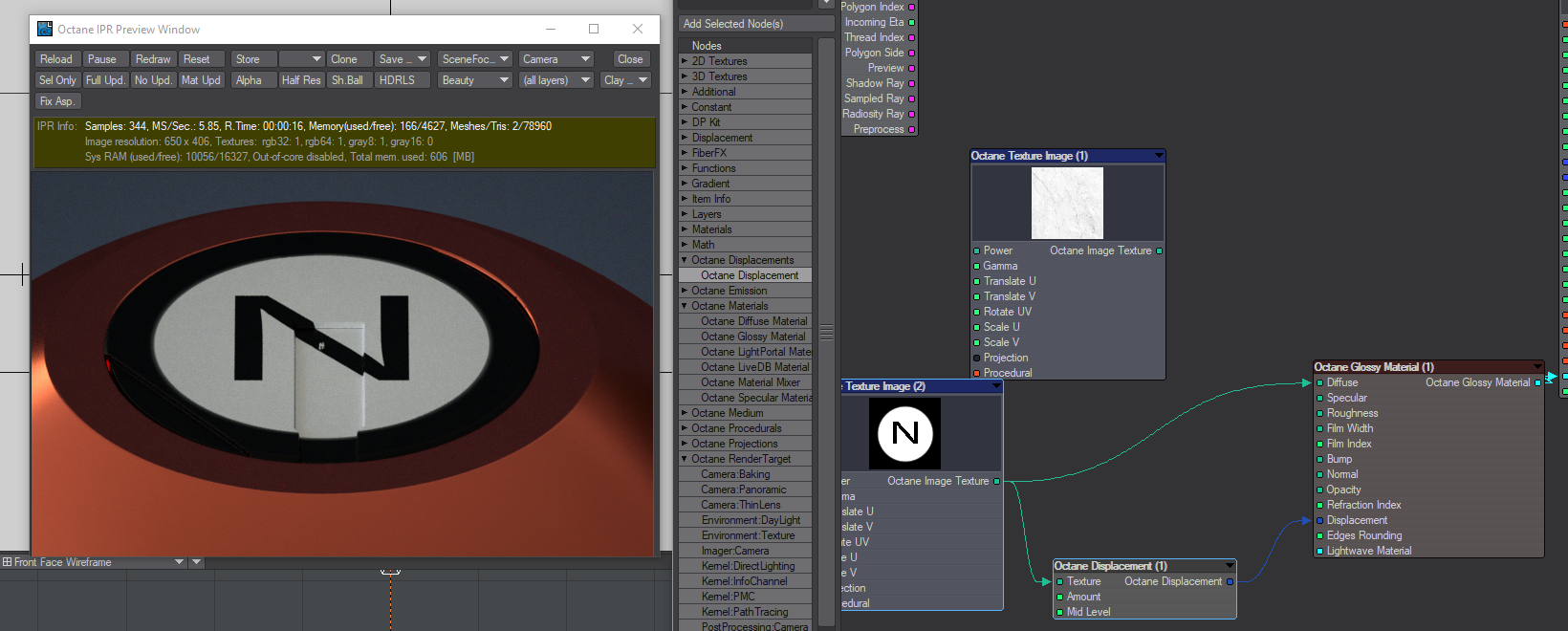Select Kernel:PathTracing in node list
This screenshot has height=631, width=1568.
745,612
